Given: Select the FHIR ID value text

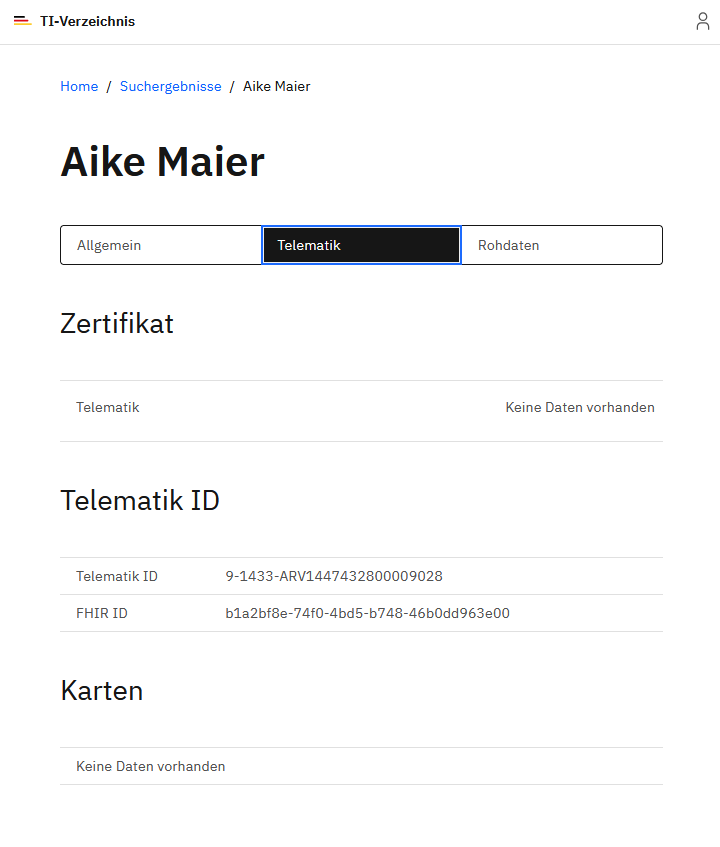Looking at the screenshot, I should (x=367, y=613).
